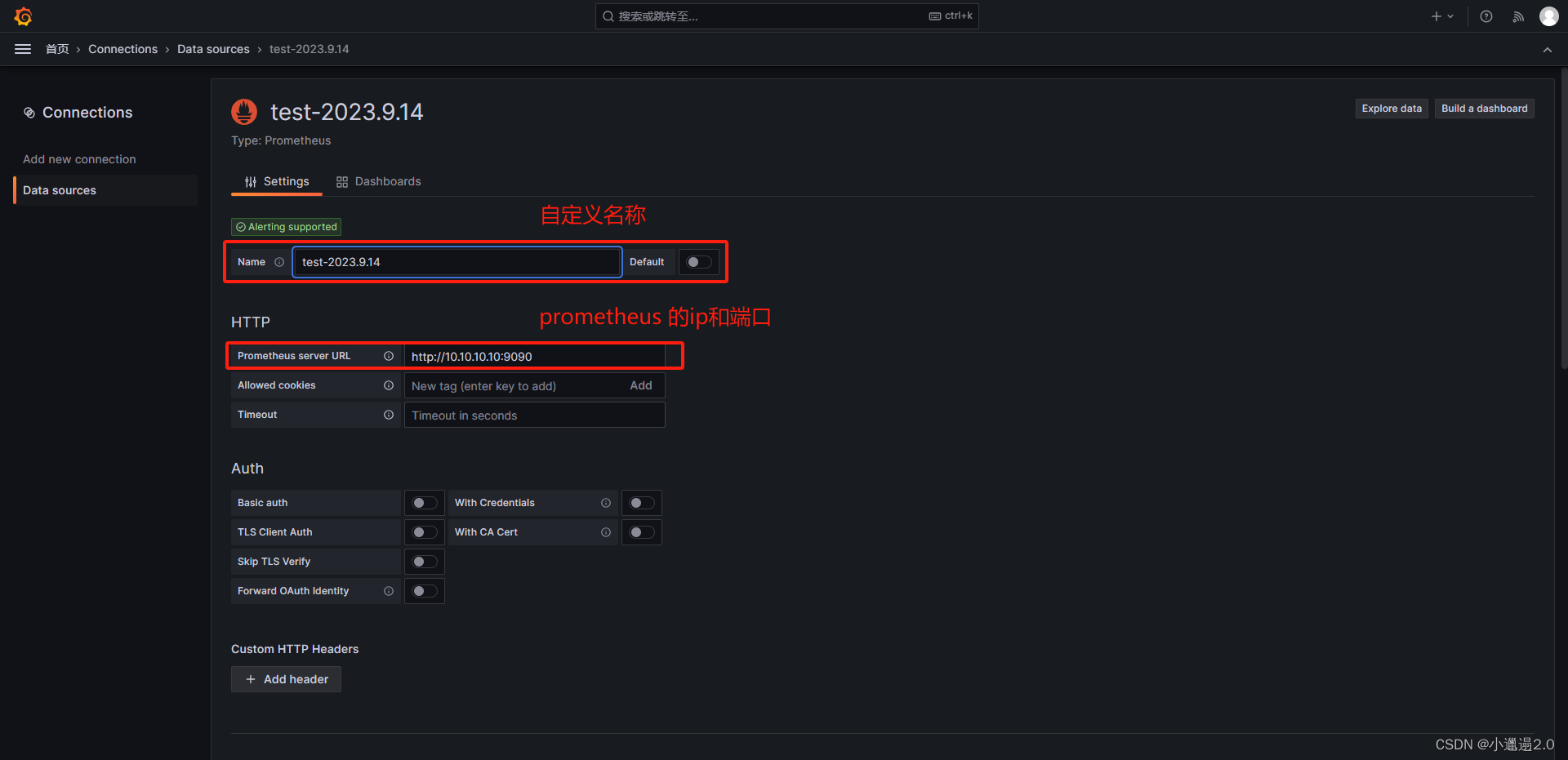Go to Data sources breadcrumb

pos(213,49)
